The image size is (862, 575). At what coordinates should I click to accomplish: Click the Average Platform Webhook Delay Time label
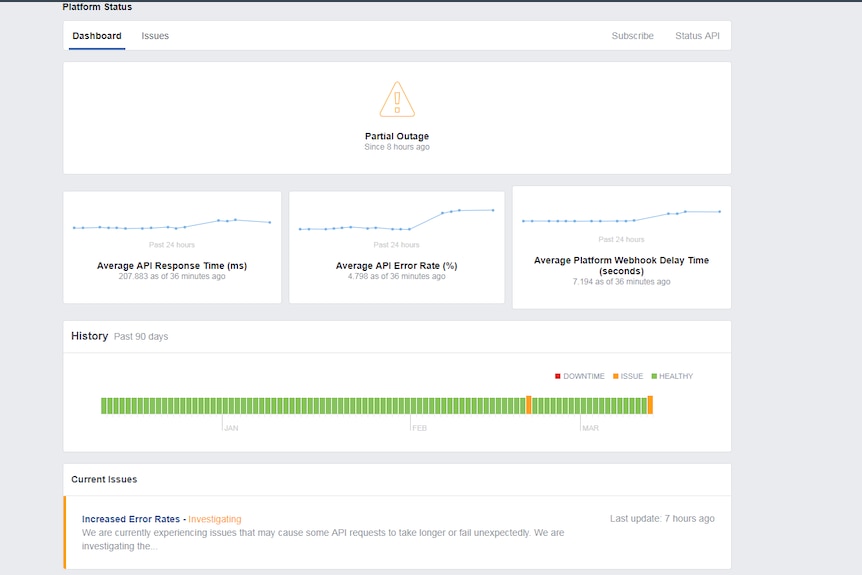point(621,266)
